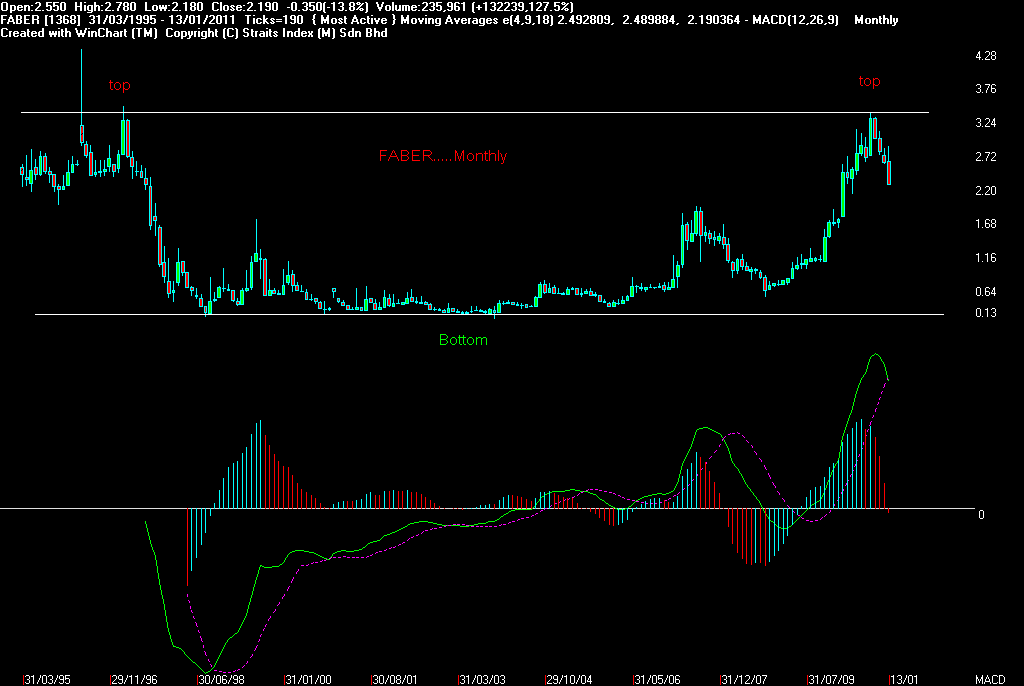
Task: Click the date label 29/11/96
Action: [135, 679]
